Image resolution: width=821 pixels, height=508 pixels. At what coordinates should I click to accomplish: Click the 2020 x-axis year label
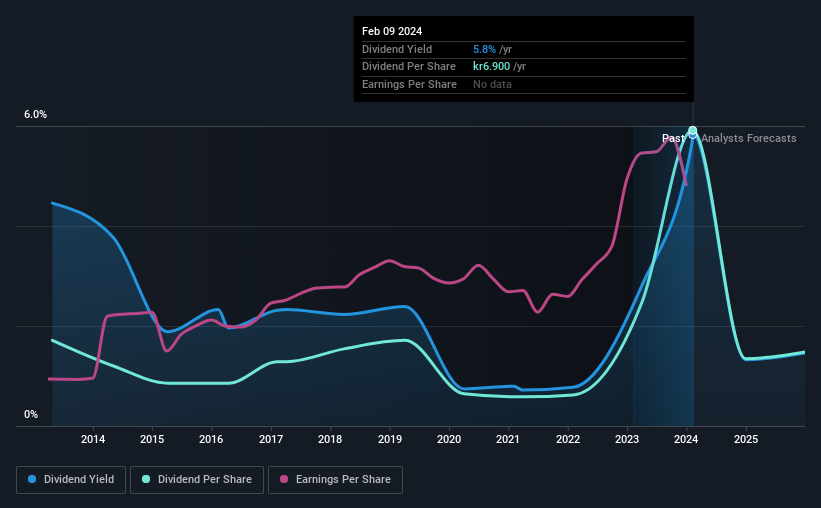[x=449, y=439]
